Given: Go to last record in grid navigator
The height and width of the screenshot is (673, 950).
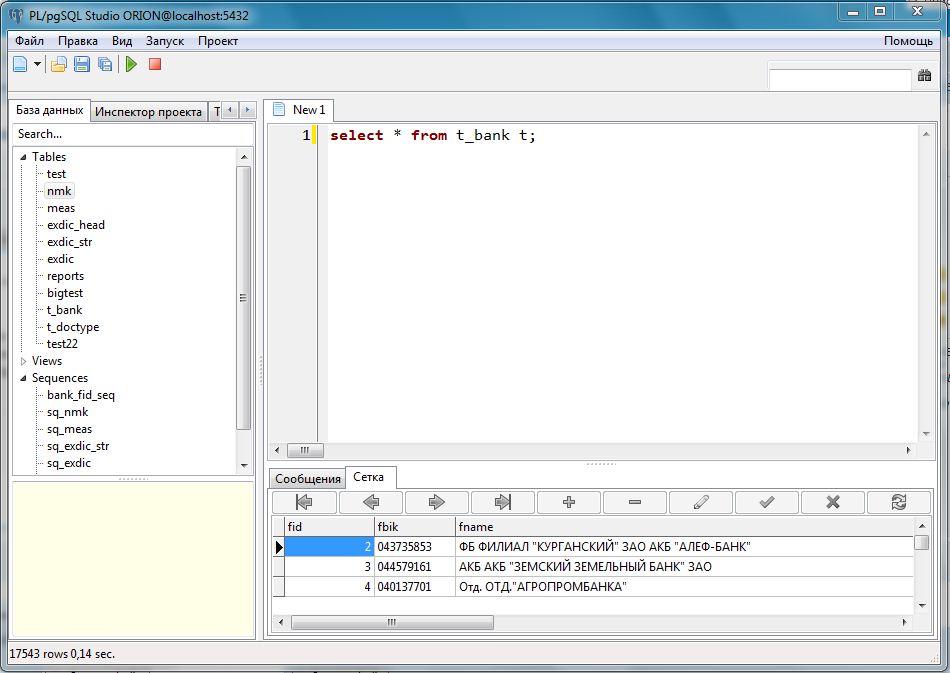Looking at the screenshot, I should tap(502, 502).
